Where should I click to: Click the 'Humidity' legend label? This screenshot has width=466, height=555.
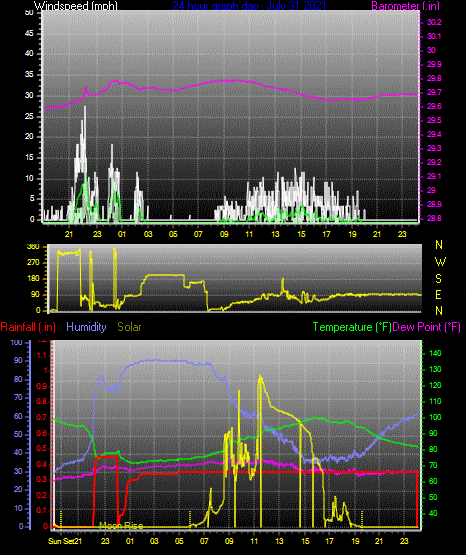86,327
